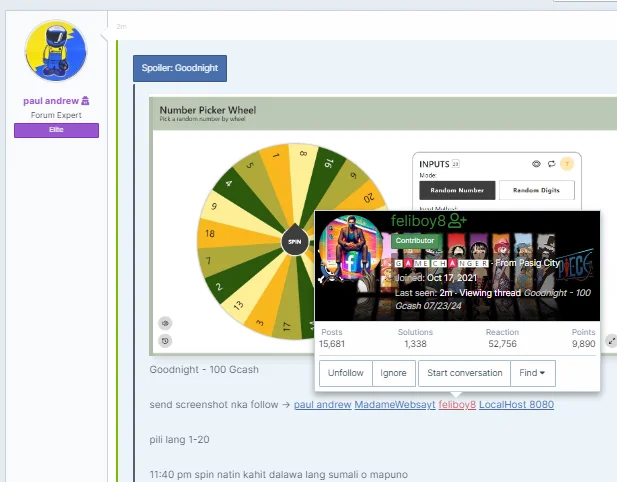This screenshot has height=482, width=617.
Task: Click the Pasig City location link
Action: pyautogui.click(x=539, y=263)
